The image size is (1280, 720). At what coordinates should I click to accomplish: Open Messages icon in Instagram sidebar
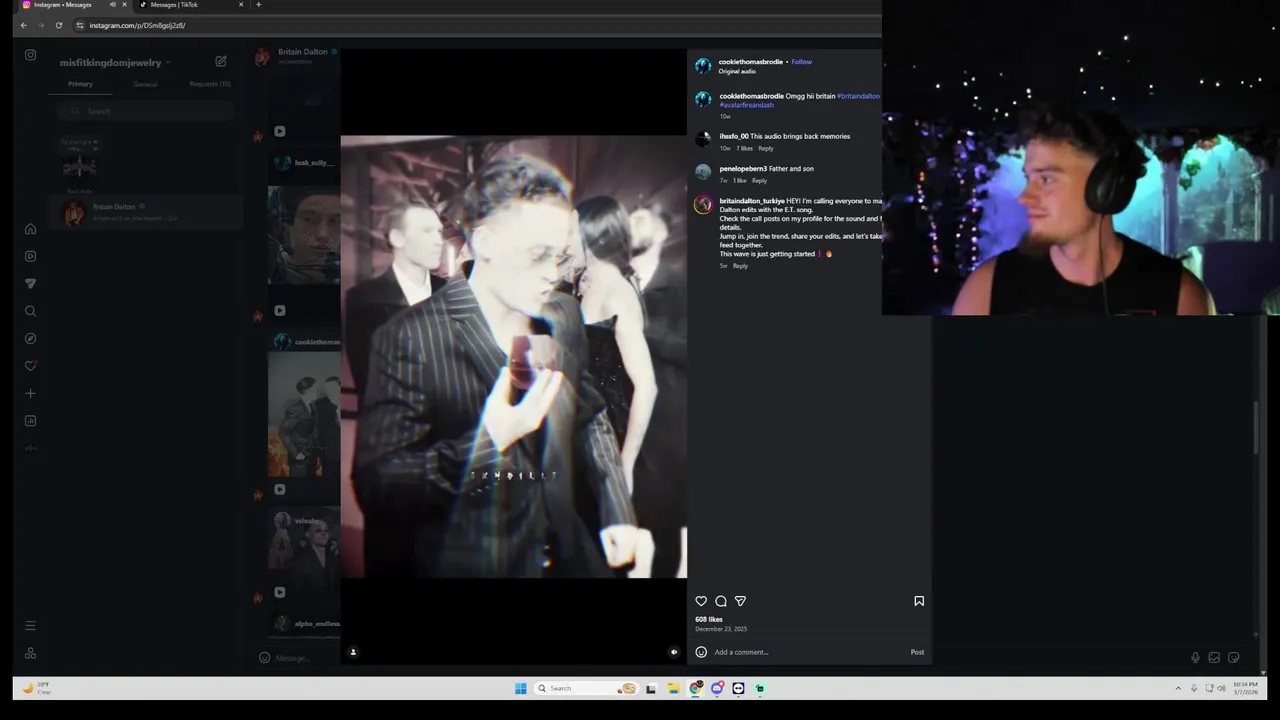click(x=30, y=284)
